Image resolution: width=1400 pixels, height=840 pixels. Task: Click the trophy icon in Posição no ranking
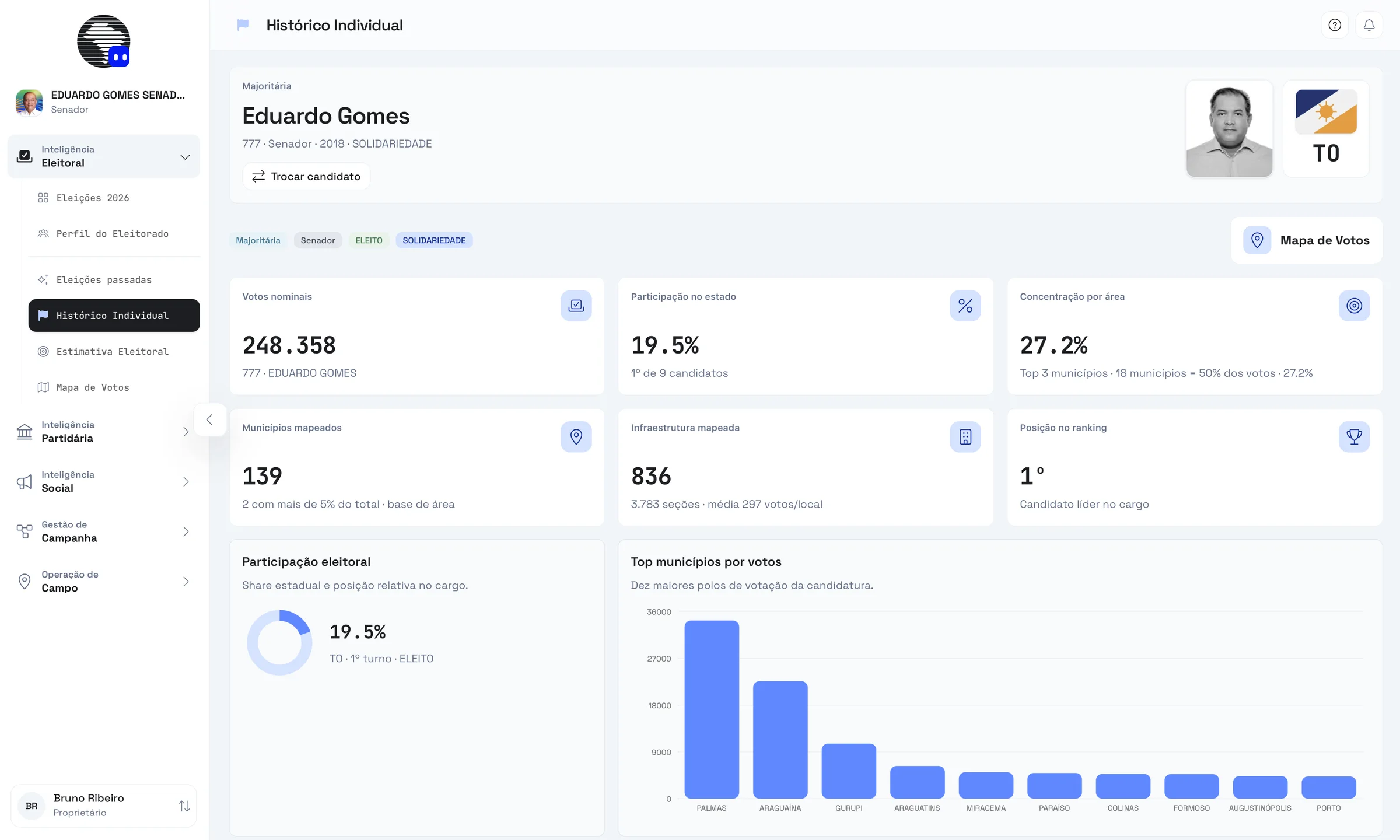pyautogui.click(x=1354, y=436)
